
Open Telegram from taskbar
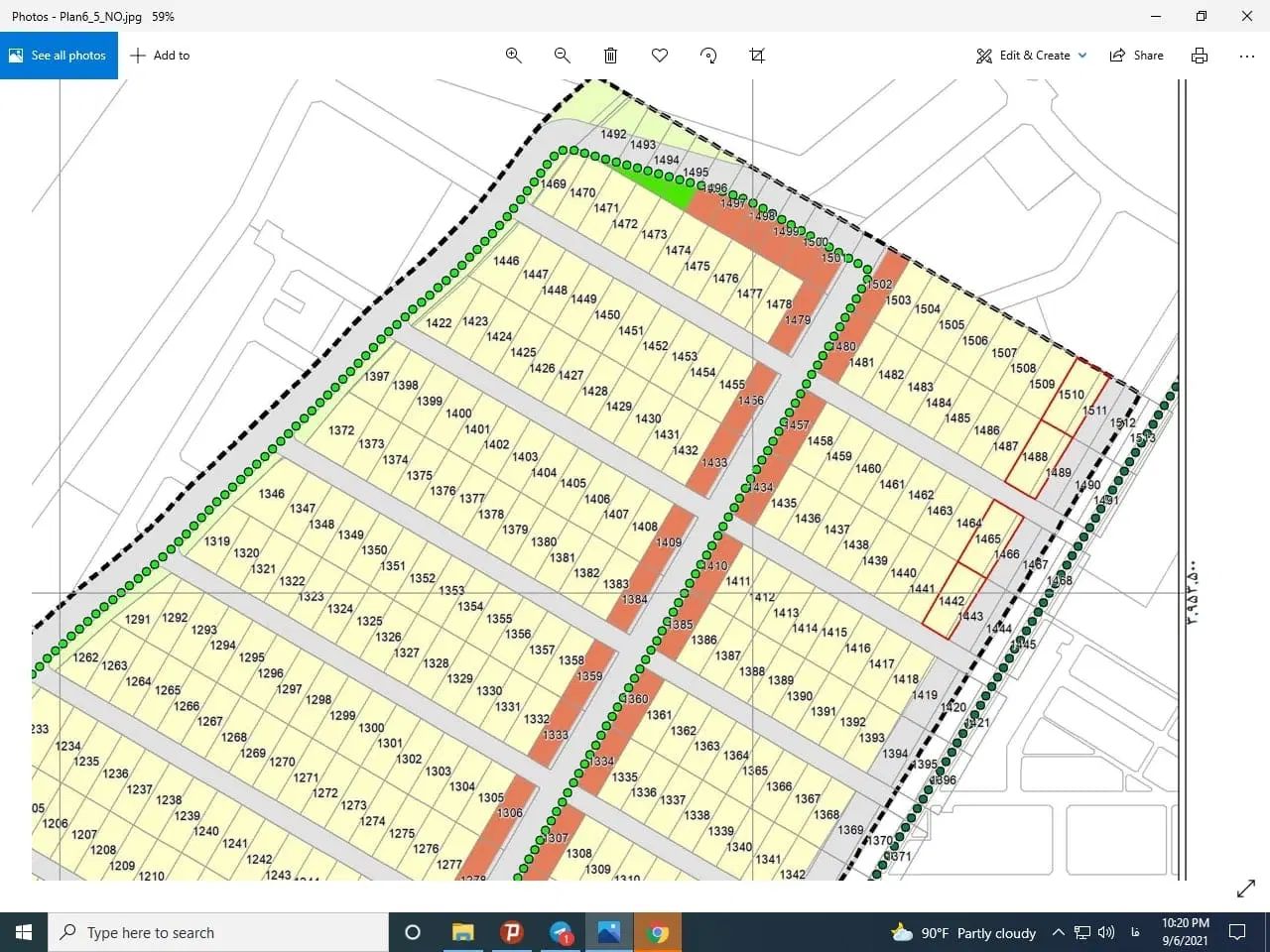point(561,932)
